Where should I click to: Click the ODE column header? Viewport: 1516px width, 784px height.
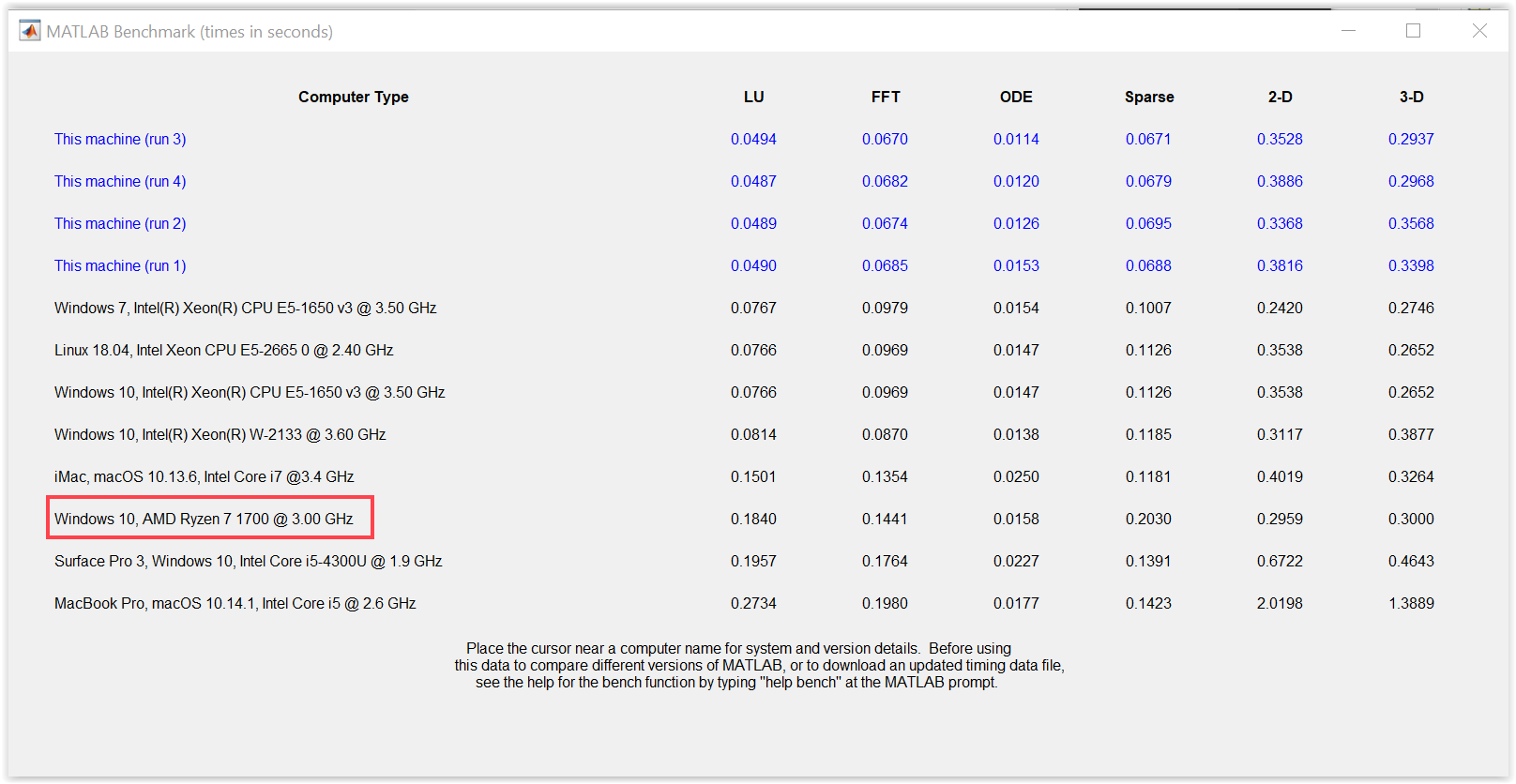click(x=1016, y=97)
